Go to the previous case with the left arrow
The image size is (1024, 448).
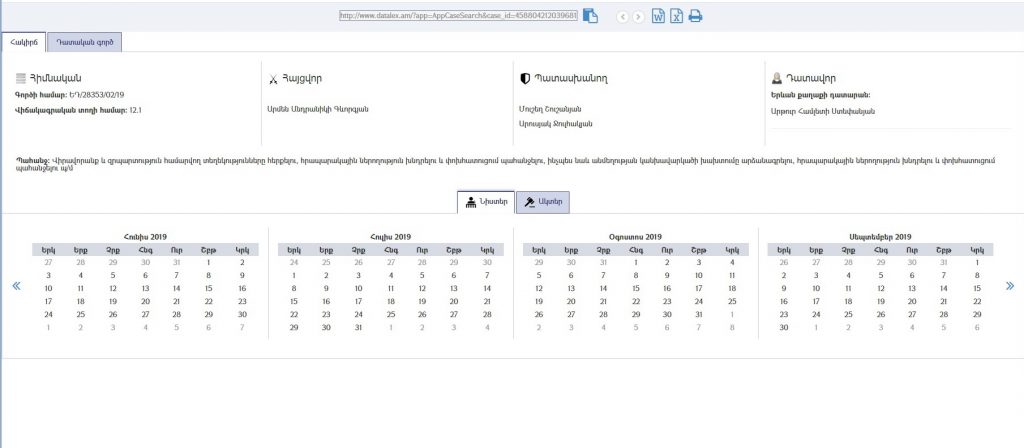[622, 17]
